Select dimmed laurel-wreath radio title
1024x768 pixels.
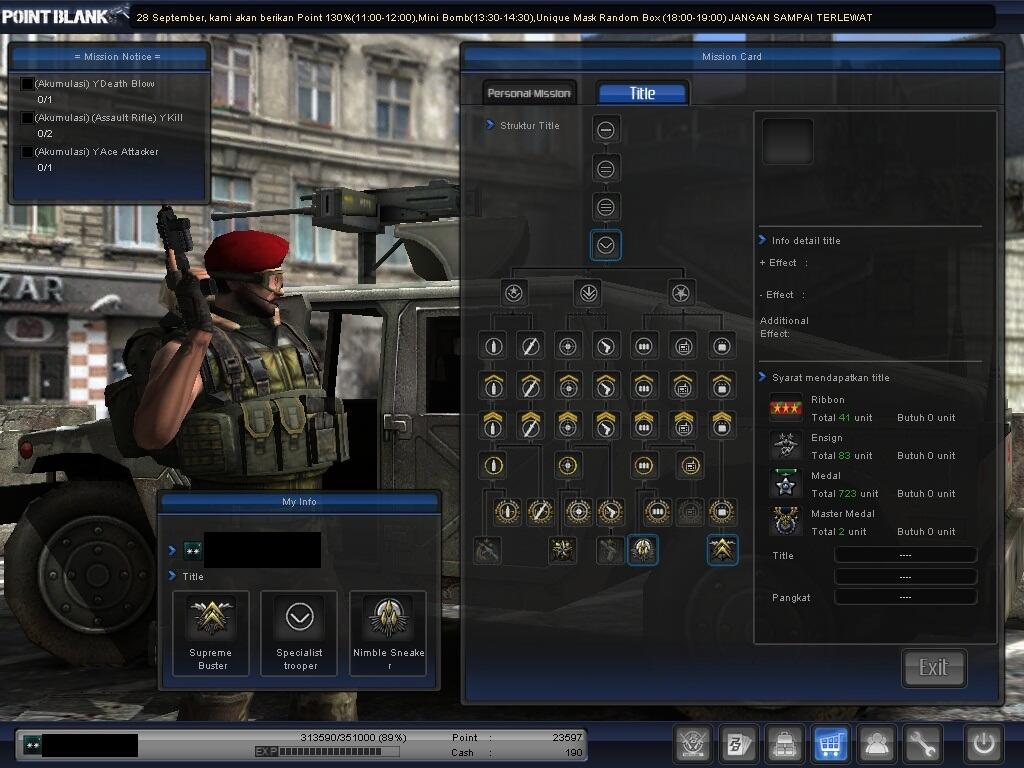pyautogui.click(x=690, y=512)
